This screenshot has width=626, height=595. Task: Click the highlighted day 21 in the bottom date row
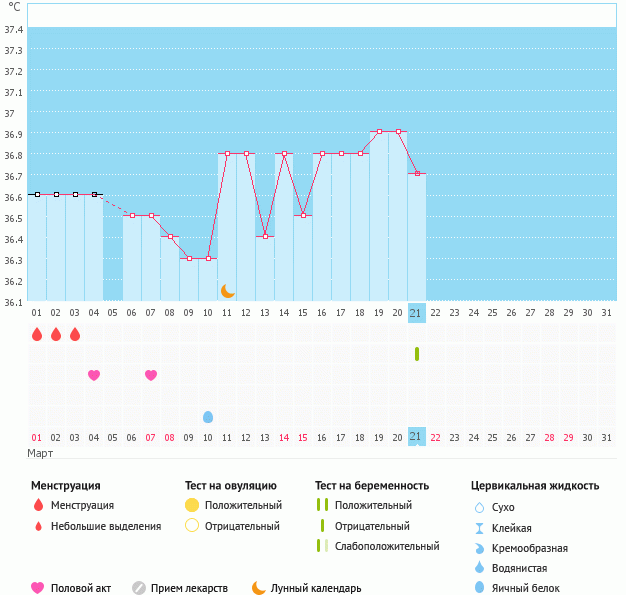pos(417,437)
